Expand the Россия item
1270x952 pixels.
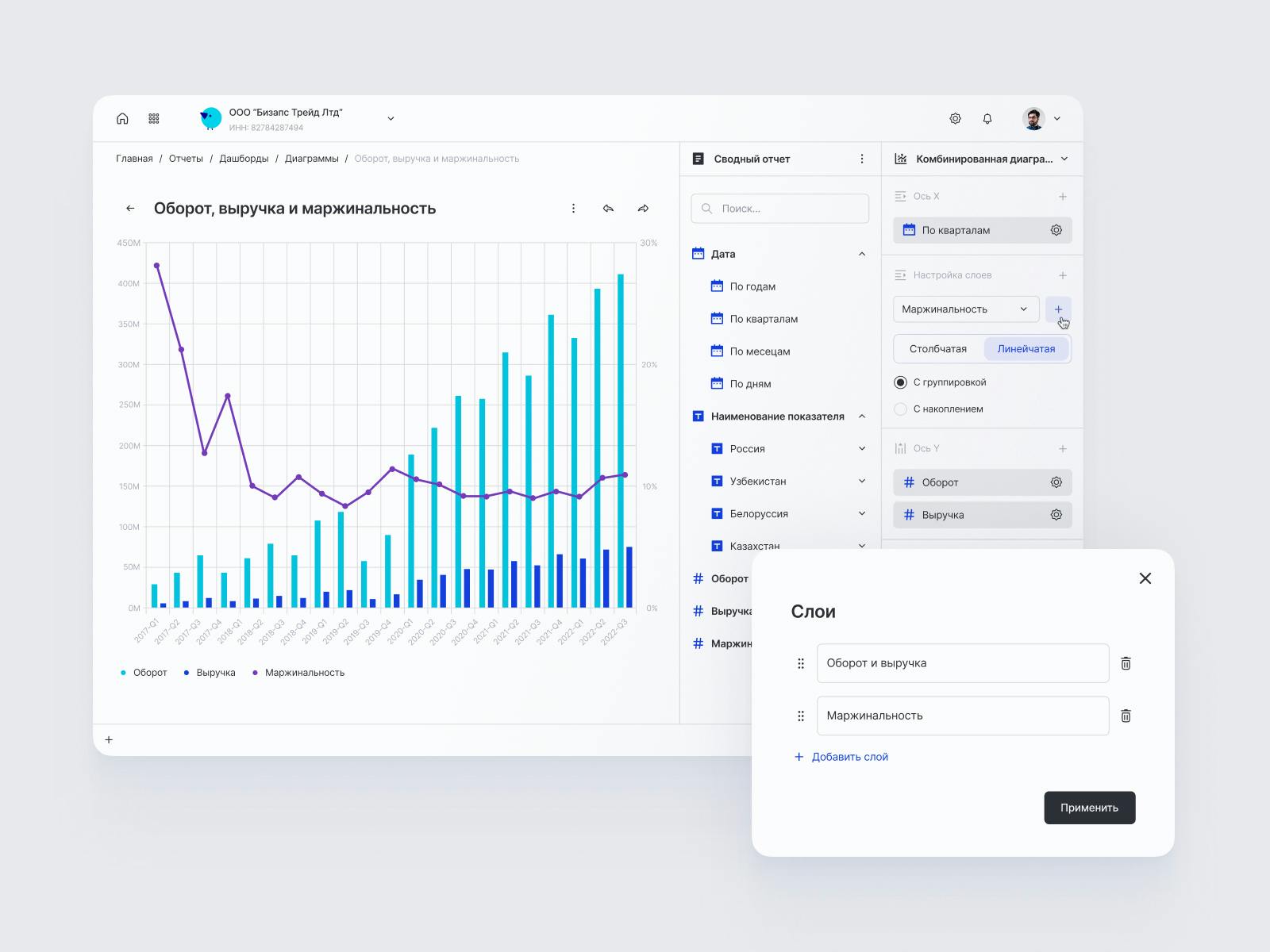[x=862, y=449]
